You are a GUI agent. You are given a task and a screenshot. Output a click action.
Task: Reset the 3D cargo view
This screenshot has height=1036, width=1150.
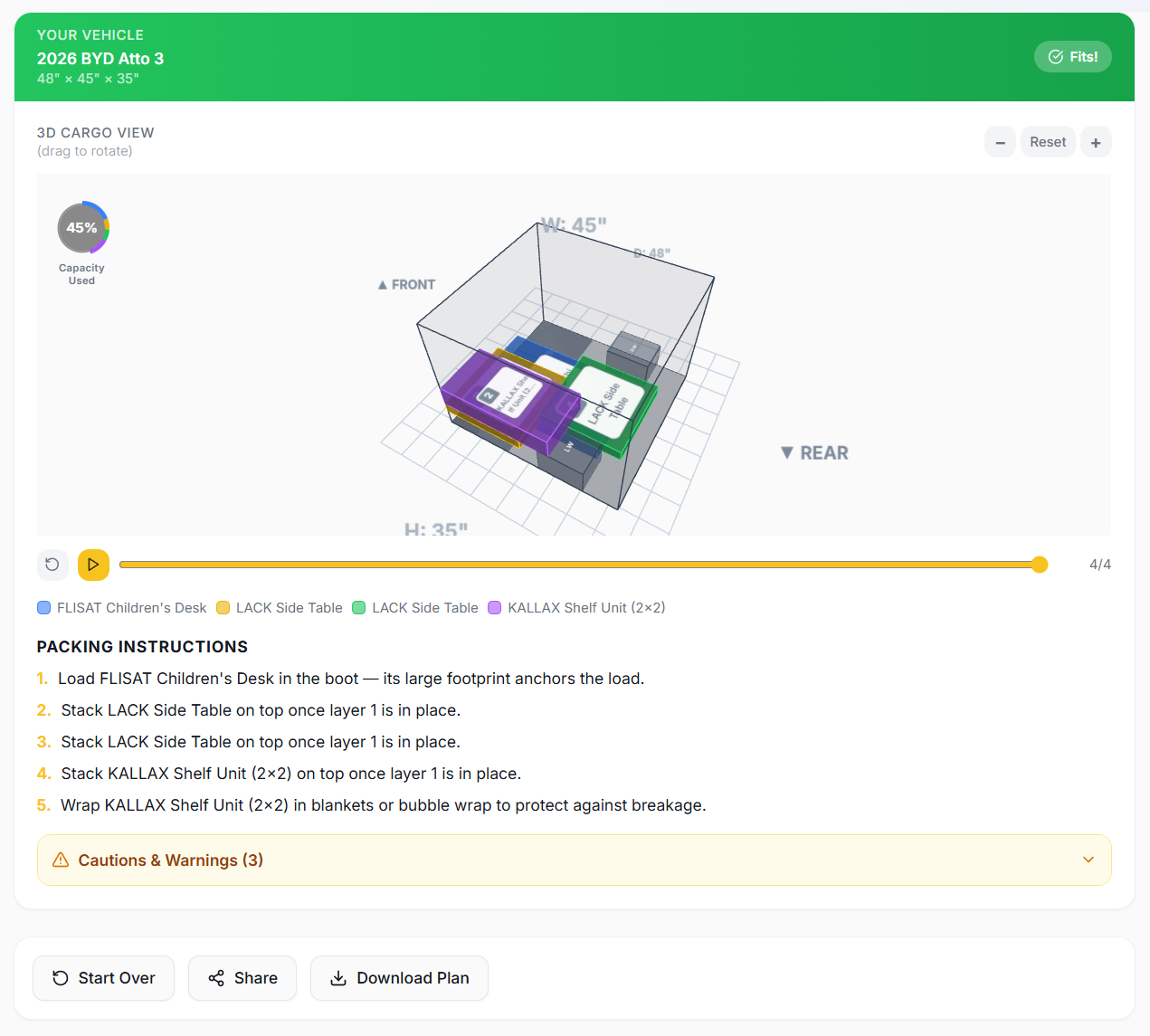coord(1048,142)
